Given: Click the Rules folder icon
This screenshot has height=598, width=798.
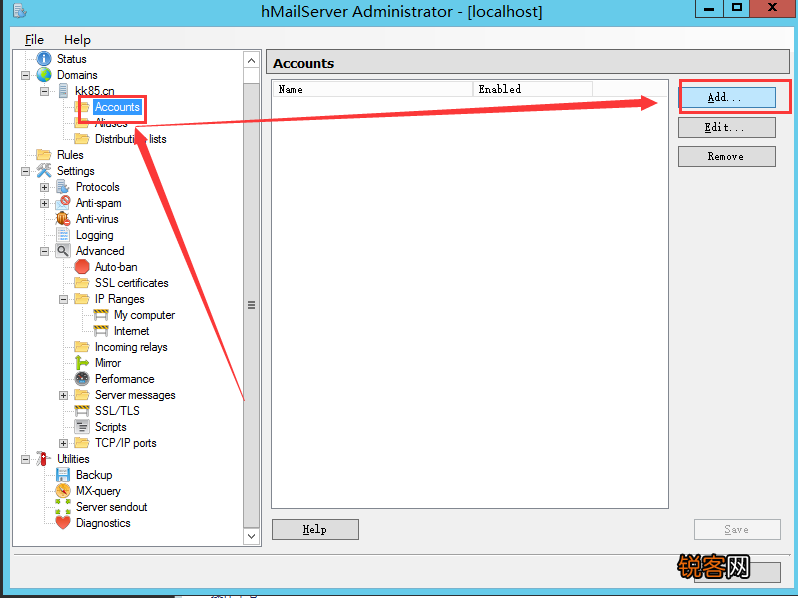Looking at the screenshot, I should pos(44,155).
